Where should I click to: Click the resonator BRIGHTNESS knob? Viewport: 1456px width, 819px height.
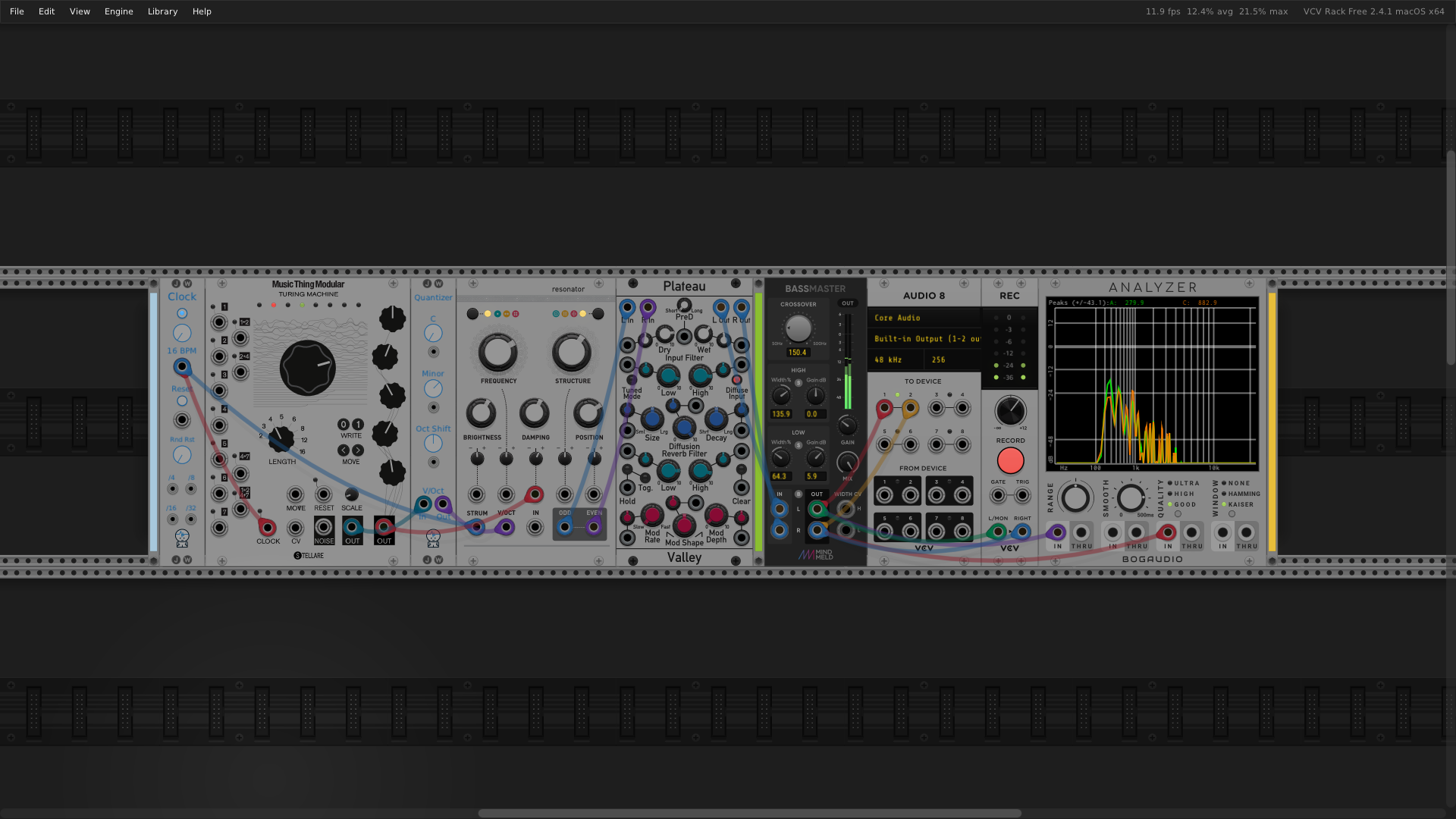coord(482,413)
